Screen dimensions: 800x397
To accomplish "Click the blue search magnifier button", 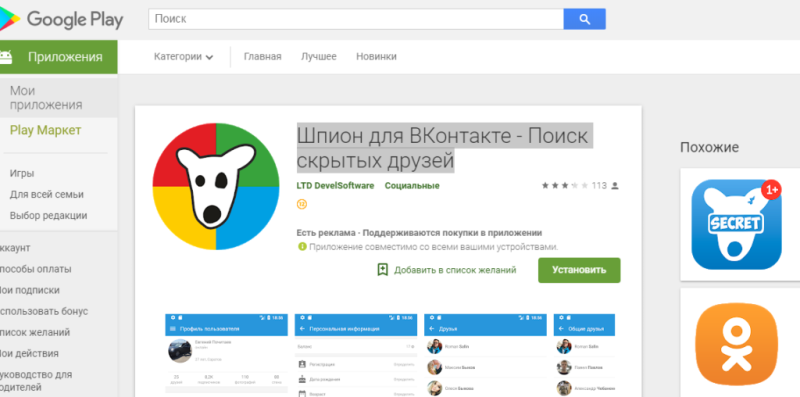I will pos(584,19).
